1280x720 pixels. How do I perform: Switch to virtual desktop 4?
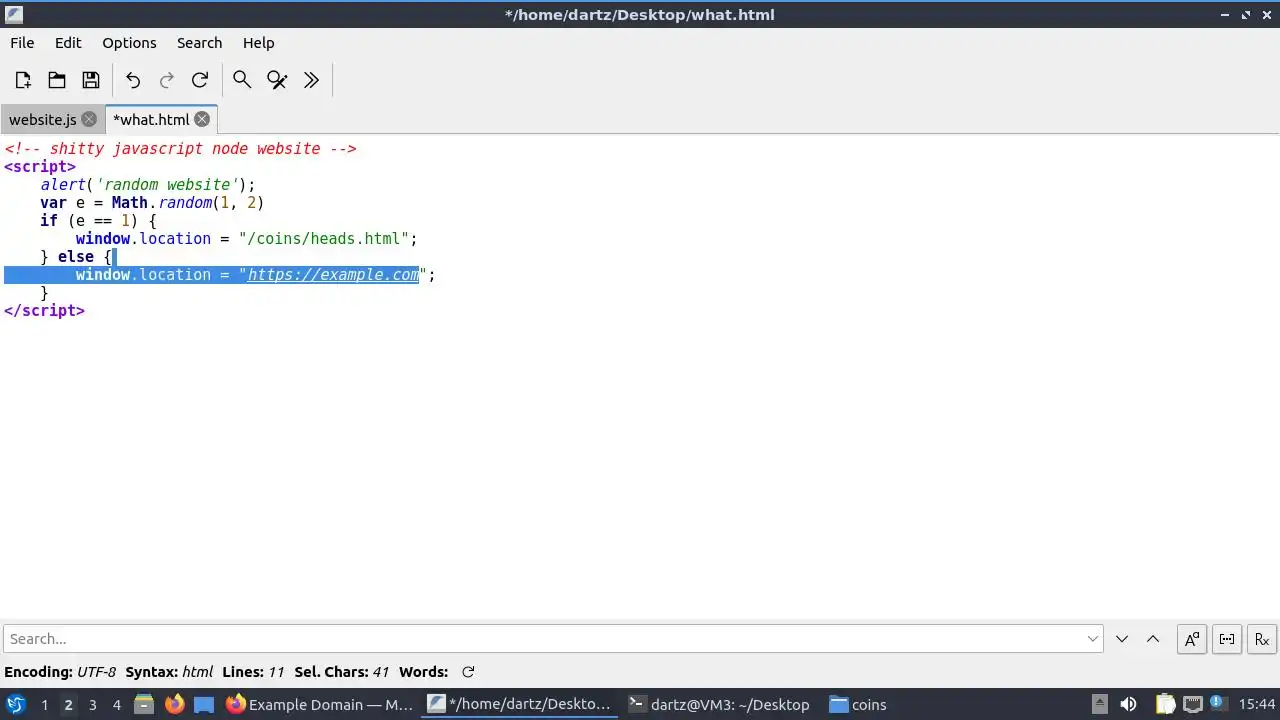click(x=116, y=705)
